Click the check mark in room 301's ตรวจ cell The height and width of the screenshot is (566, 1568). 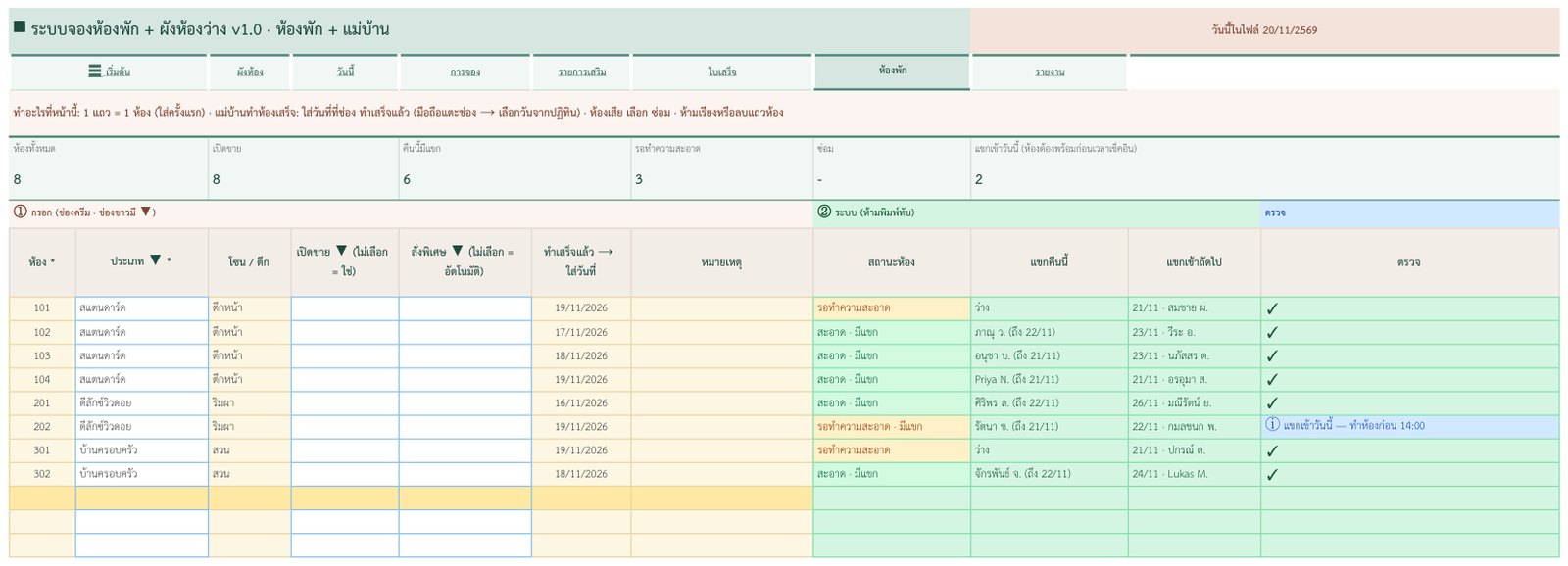pos(1272,450)
